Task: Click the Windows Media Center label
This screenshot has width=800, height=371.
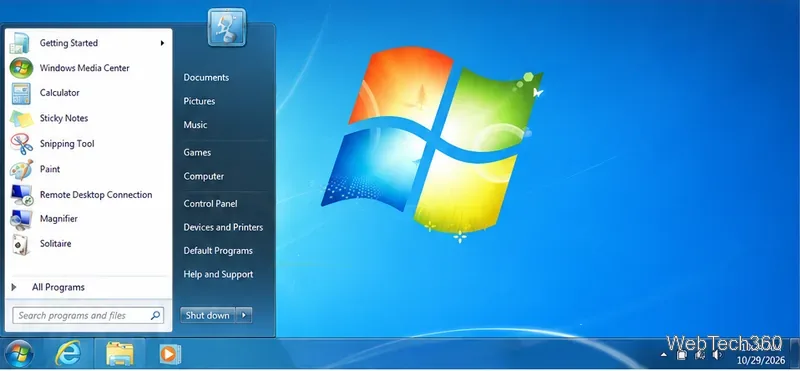Action: [x=85, y=68]
